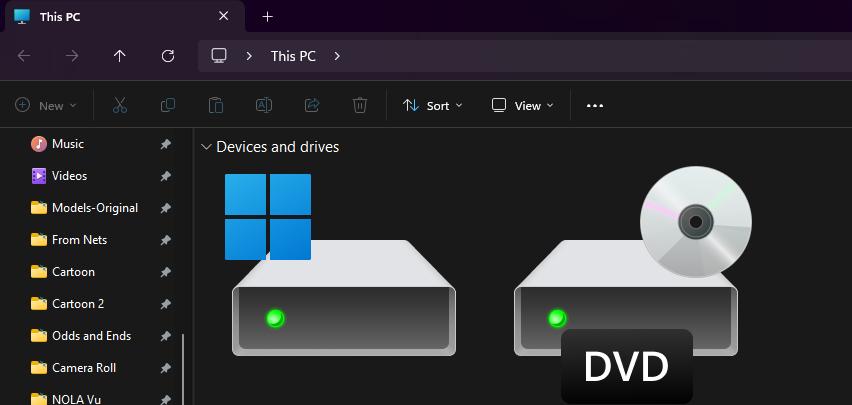Open the New dropdown menu

coord(46,105)
